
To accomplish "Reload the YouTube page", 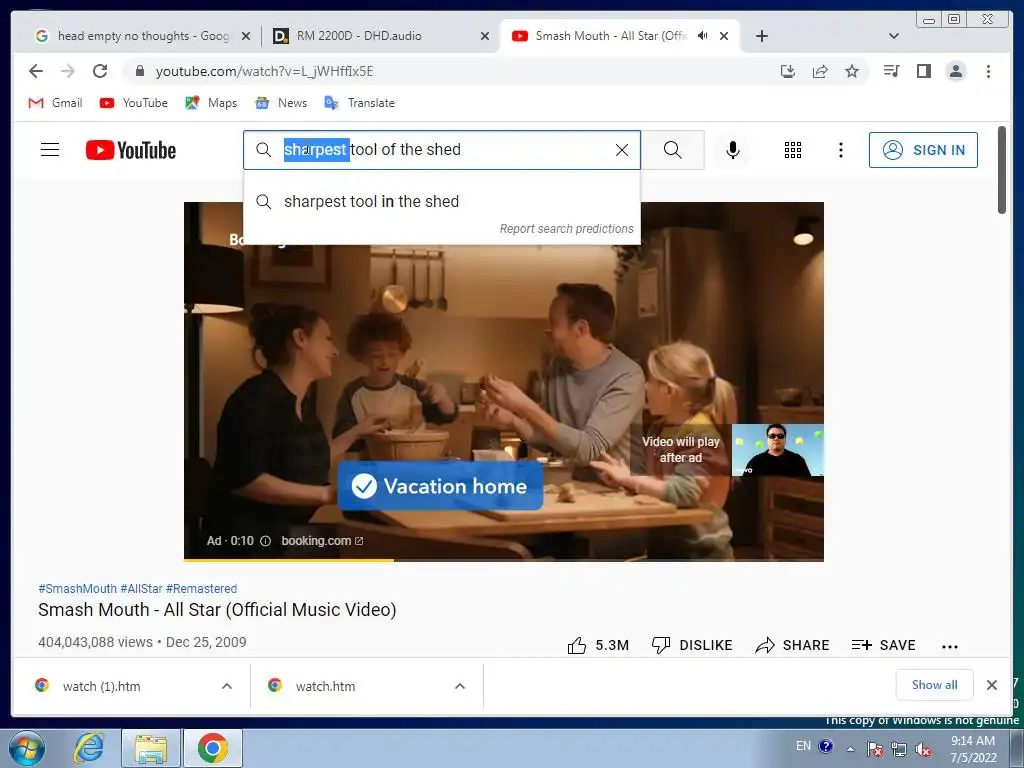I will 100,71.
